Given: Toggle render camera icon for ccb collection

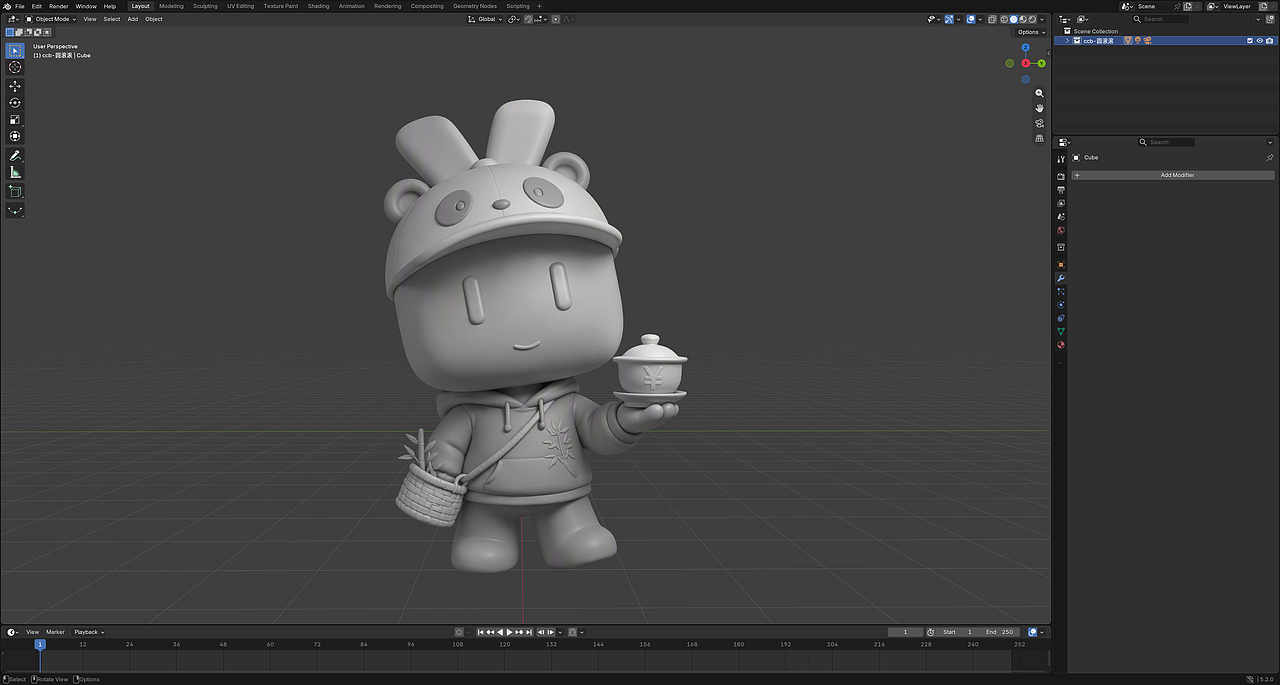Looking at the screenshot, I should 1269,41.
